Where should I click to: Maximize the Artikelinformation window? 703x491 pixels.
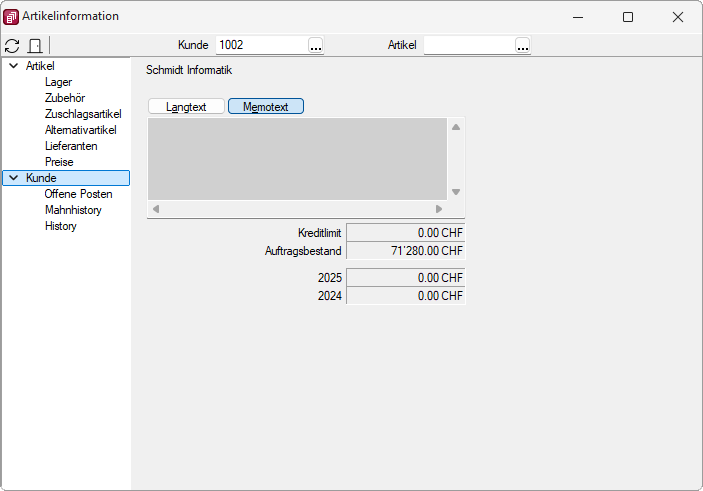(627, 17)
